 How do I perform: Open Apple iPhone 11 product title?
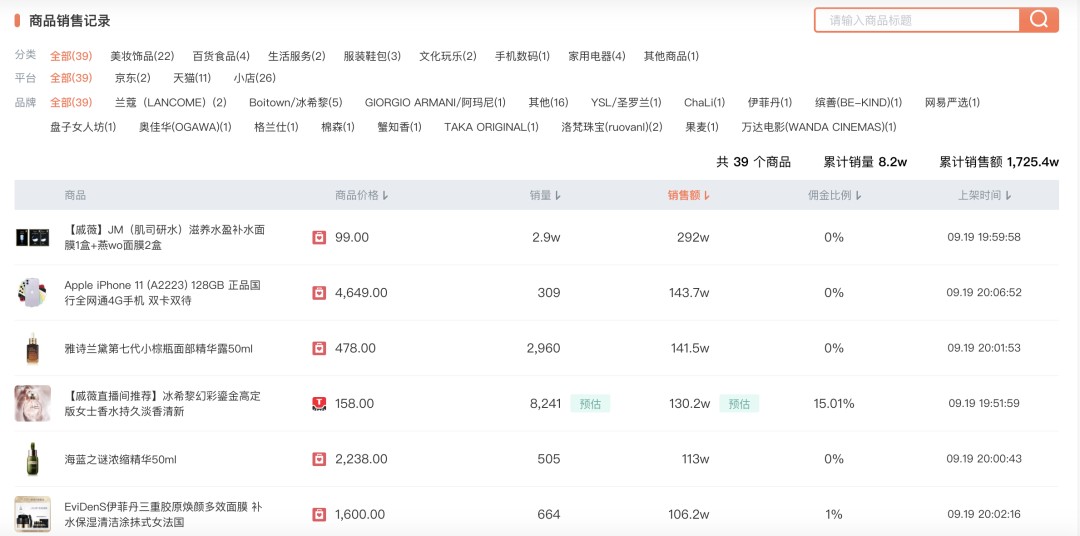[x=163, y=293]
